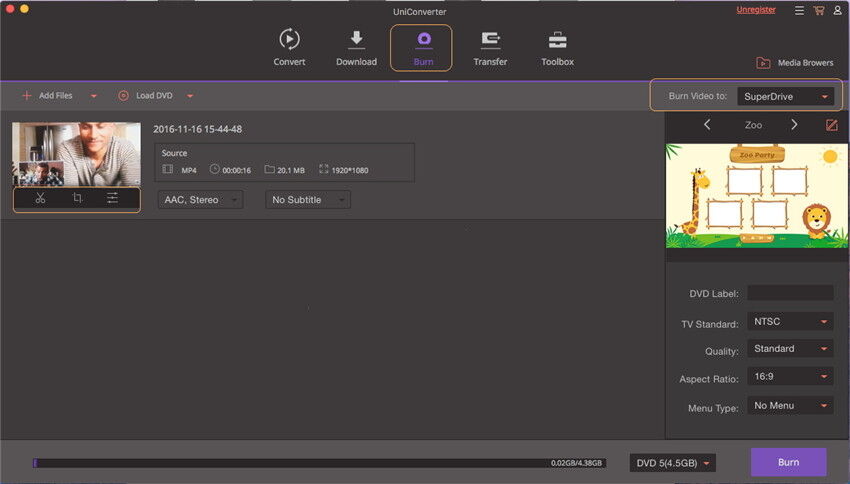Screen dimensions: 850x484
Task: Click the yellow minimize window button
Action: pyautogui.click(x=24, y=9)
